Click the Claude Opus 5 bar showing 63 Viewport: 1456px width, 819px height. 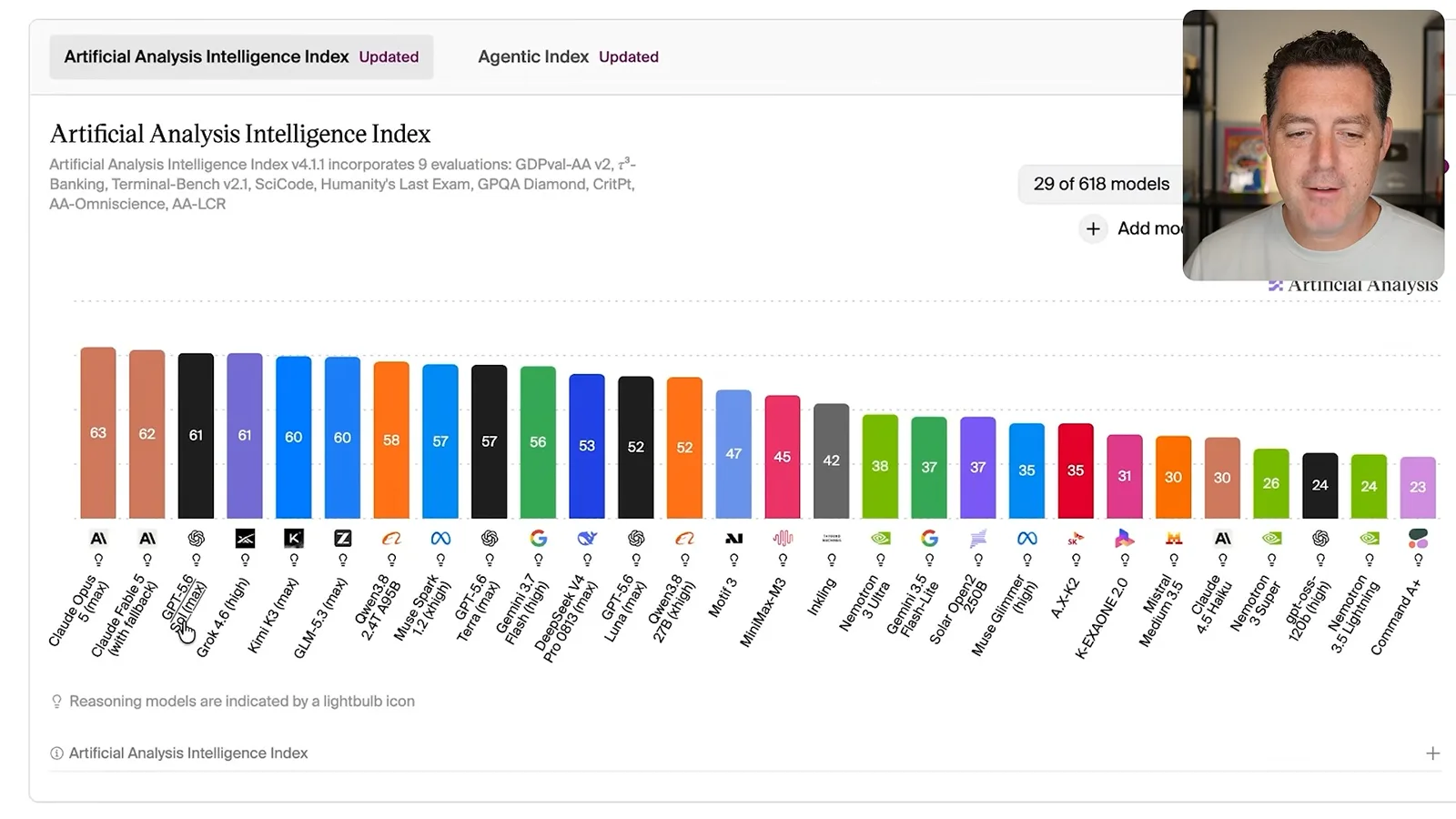click(x=98, y=433)
